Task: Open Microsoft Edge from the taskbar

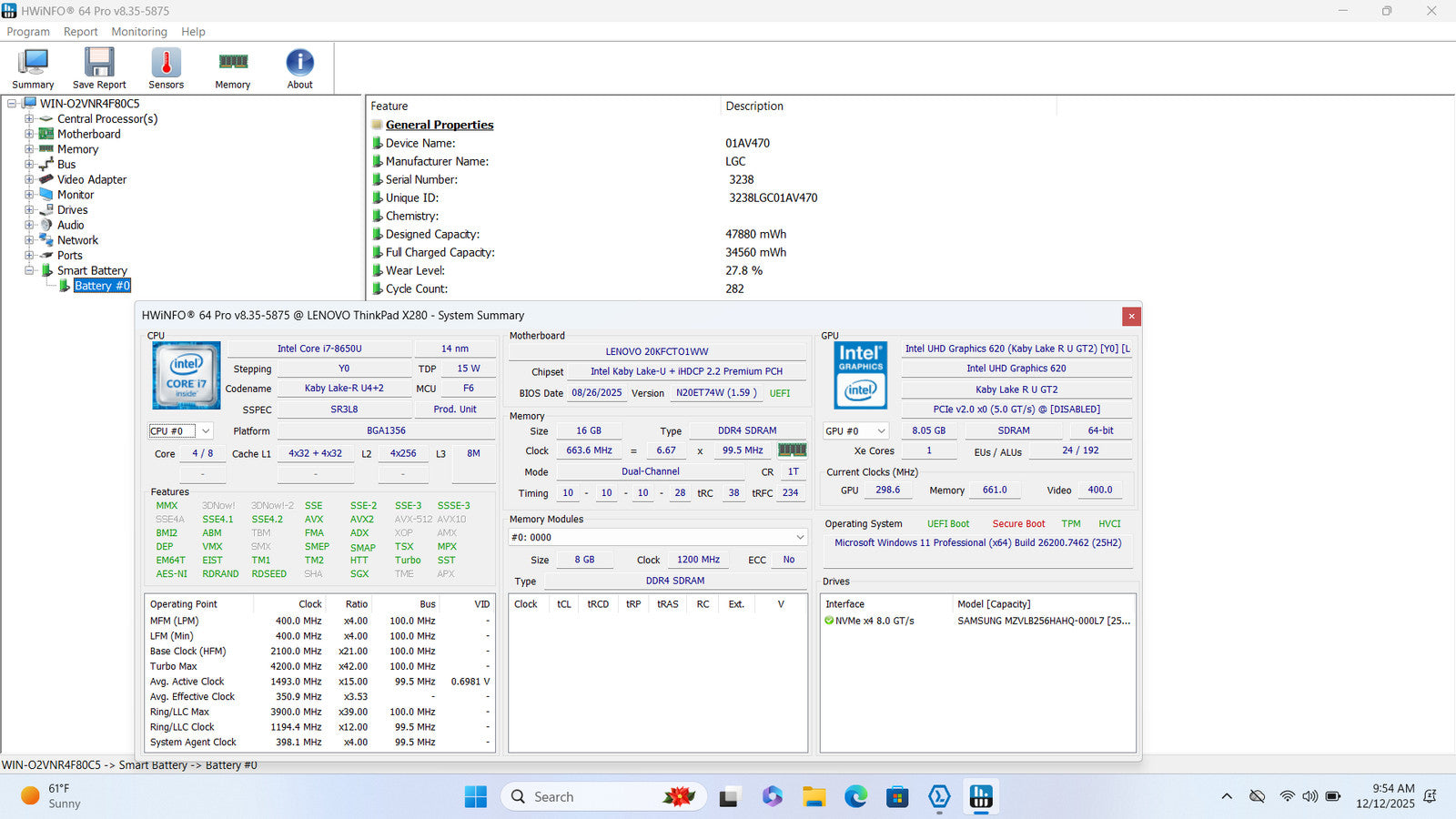Action: click(x=855, y=797)
